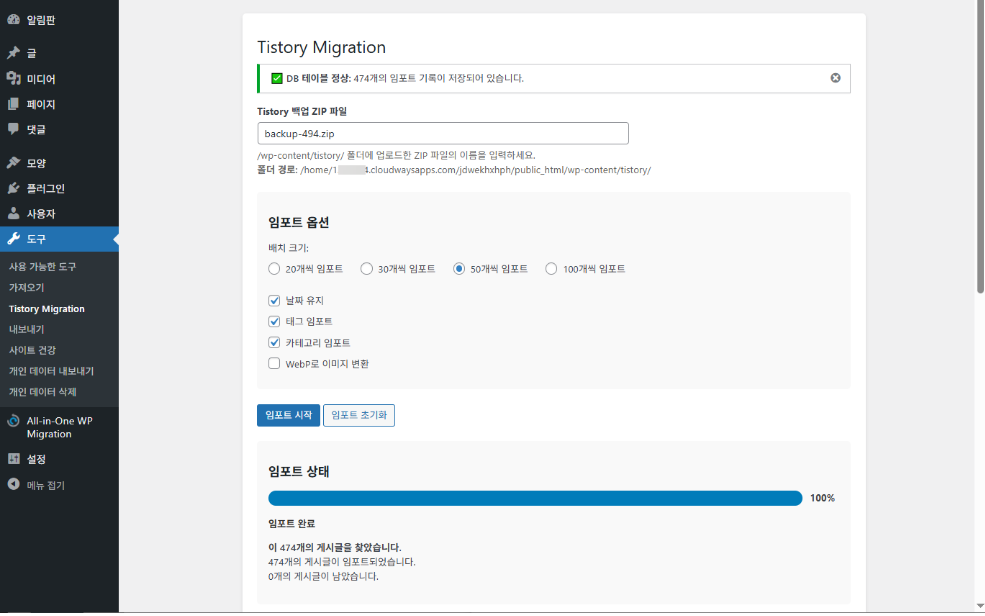Click the 임포트 시작 button
Viewport: 985px width, 616px height.
pyautogui.click(x=288, y=415)
